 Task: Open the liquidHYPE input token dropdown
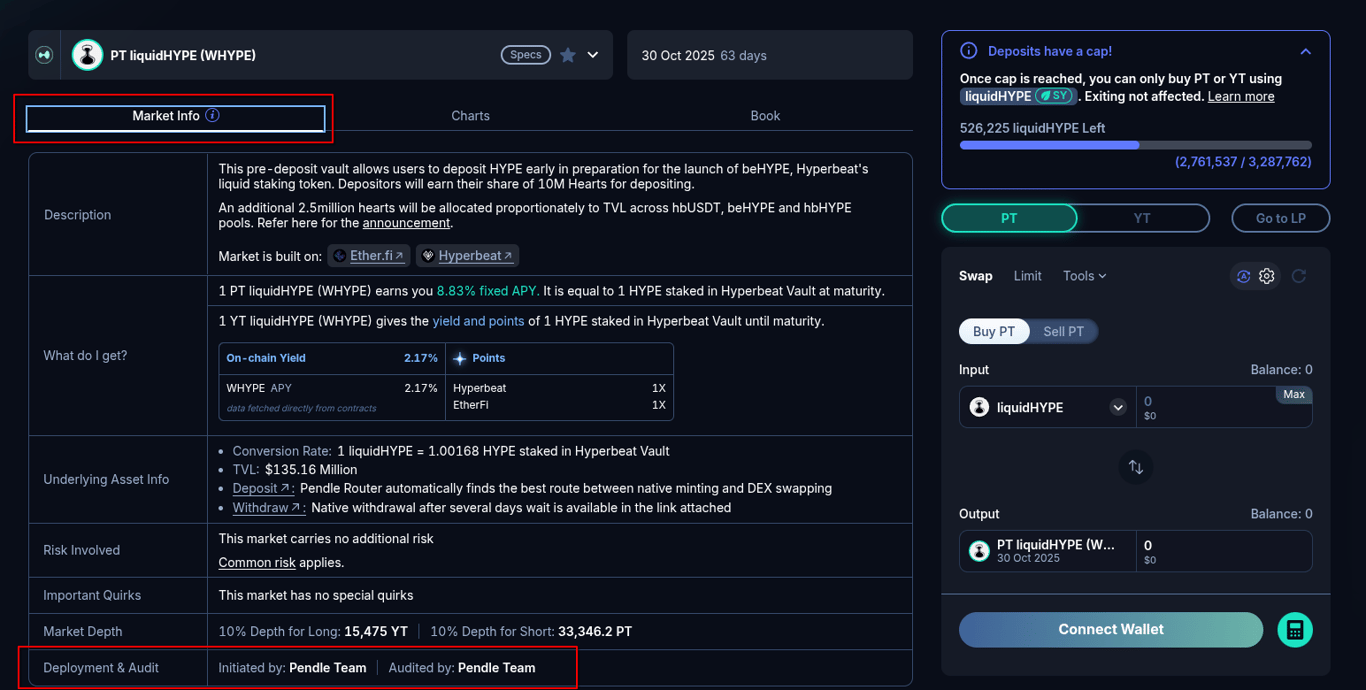(x=1048, y=407)
